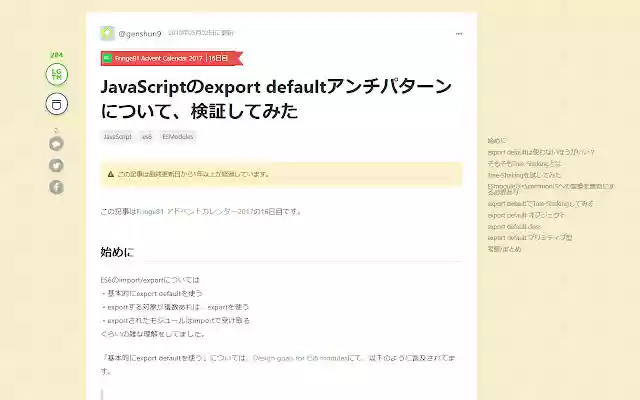
Task: Jump to 'export default class' in the contents
Action: pos(514,227)
